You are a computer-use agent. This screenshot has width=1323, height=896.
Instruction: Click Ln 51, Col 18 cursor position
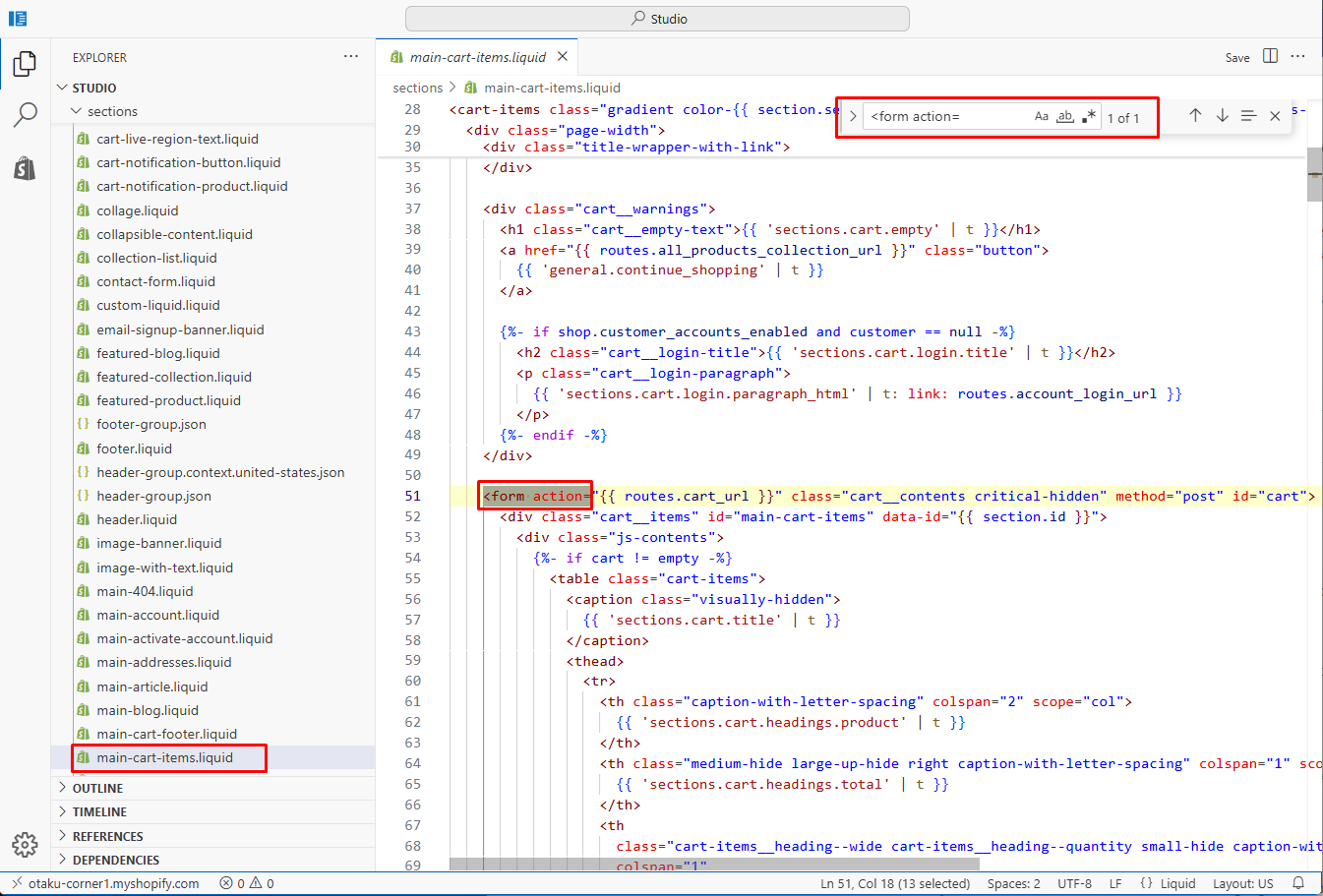[895, 883]
